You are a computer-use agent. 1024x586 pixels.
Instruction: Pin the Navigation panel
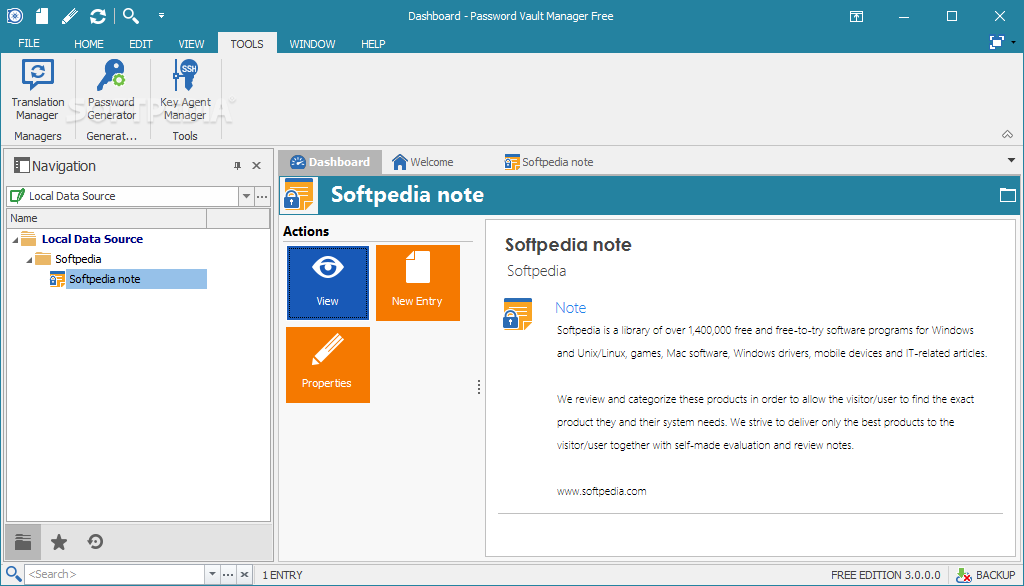[x=237, y=166]
